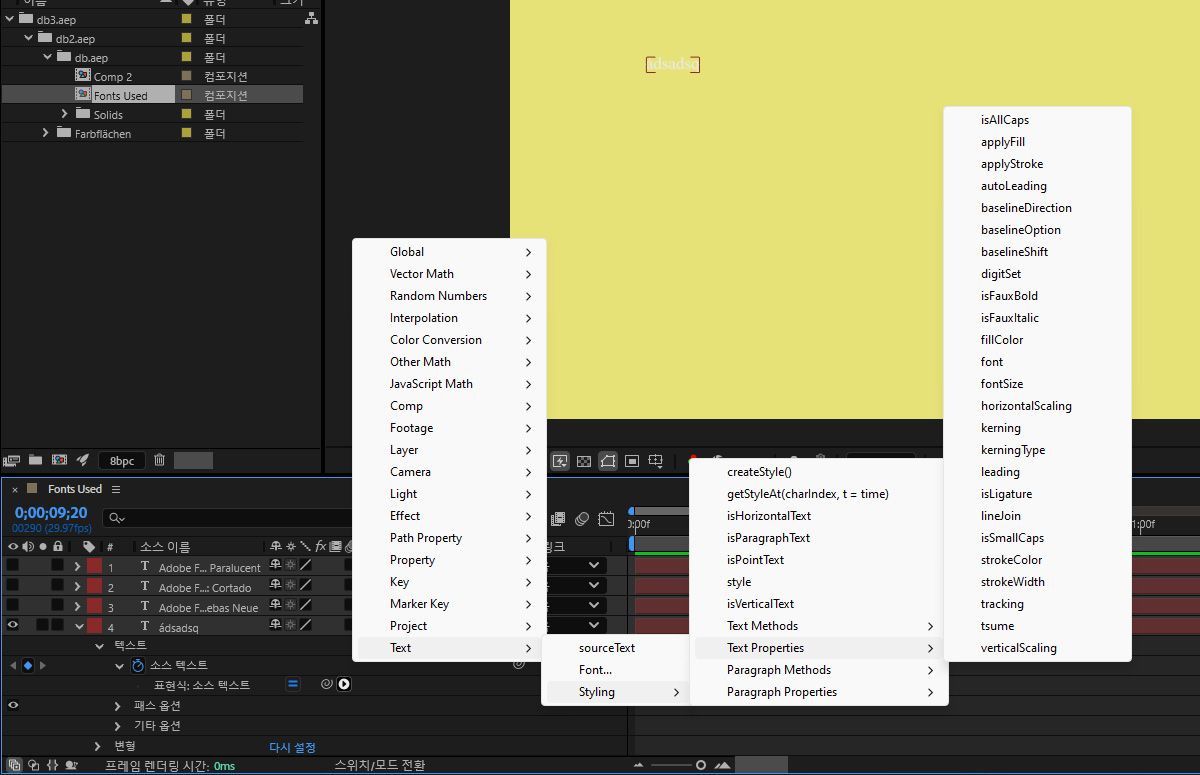Image resolution: width=1200 pixels, height=775 pixels.
Task: Toggle transfer controls pane icon
Action: click(33, 765)
